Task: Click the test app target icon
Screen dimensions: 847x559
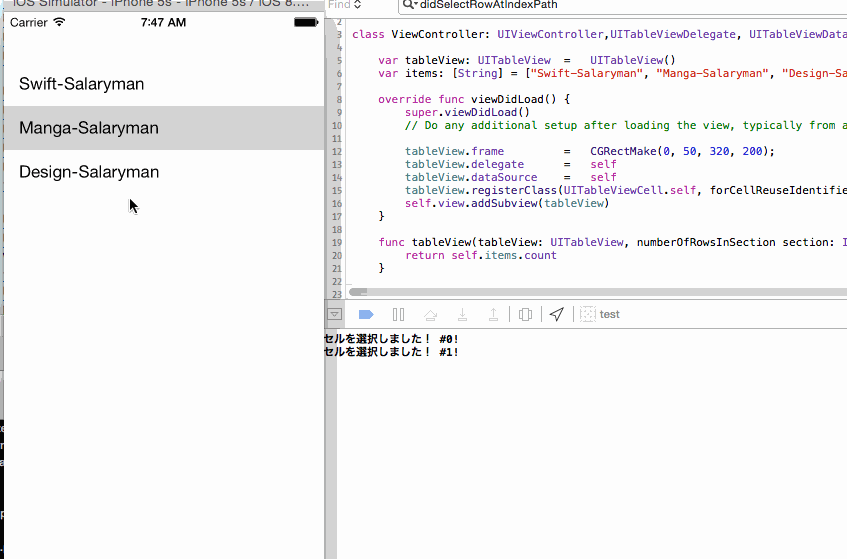Action: (588, 314)
